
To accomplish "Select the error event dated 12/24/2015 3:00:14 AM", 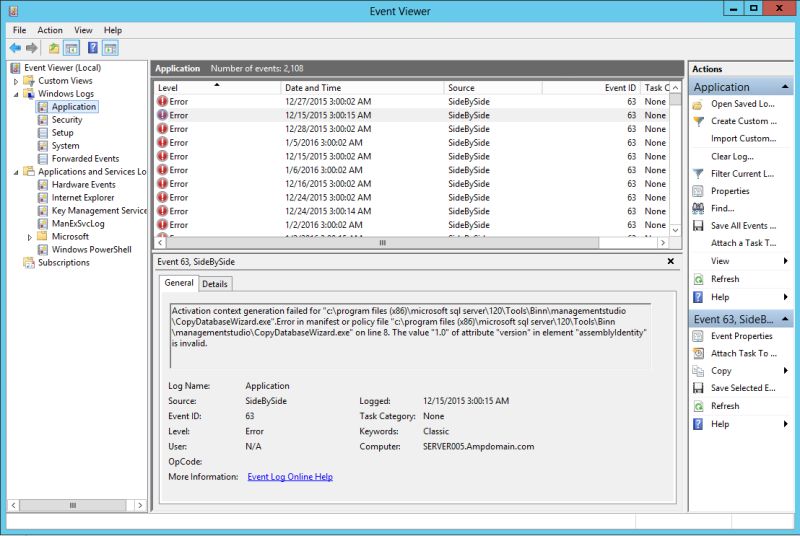I will click(x=411, y=211).
